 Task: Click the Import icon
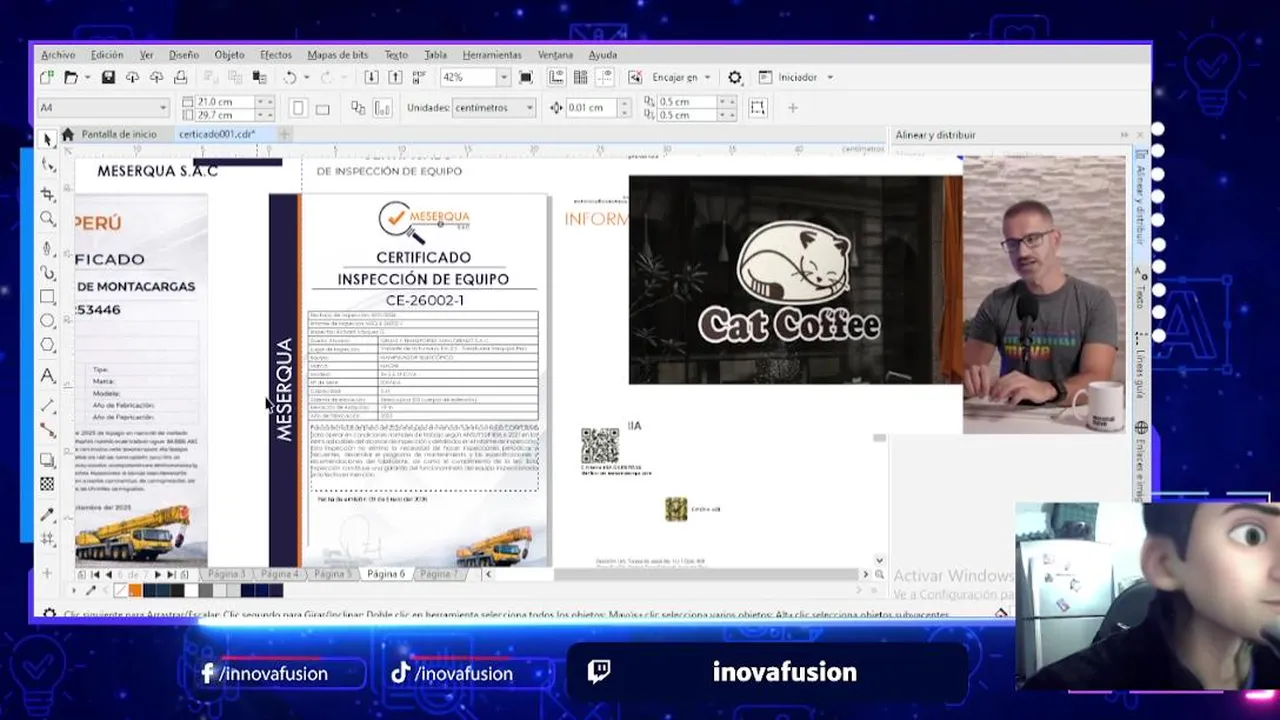(x=371, y=77)
